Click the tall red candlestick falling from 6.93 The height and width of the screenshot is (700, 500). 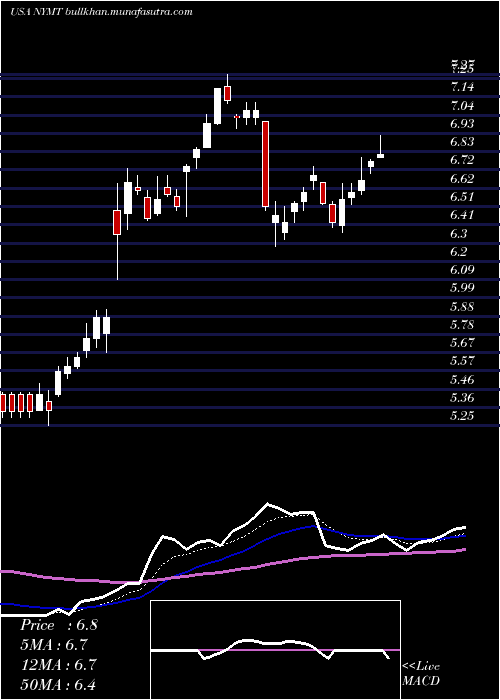(x=265, y=164)
